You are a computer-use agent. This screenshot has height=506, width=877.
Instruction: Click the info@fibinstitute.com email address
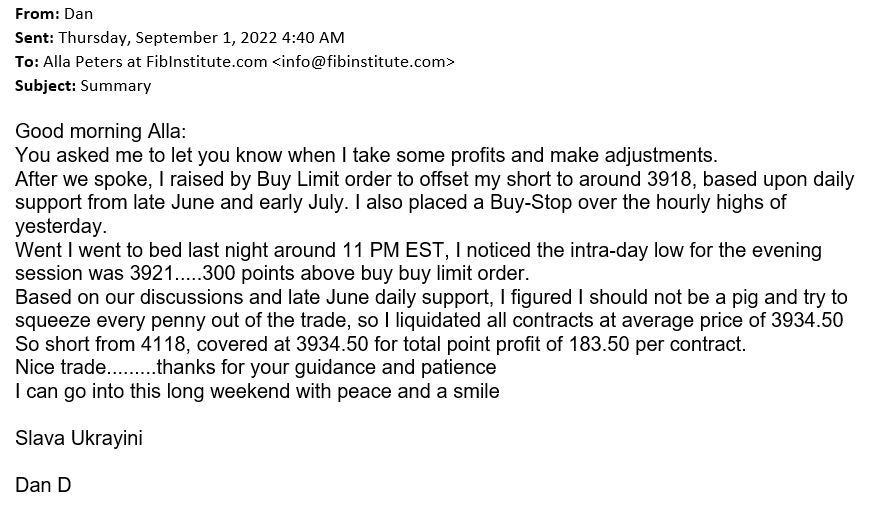coord(363,62)
